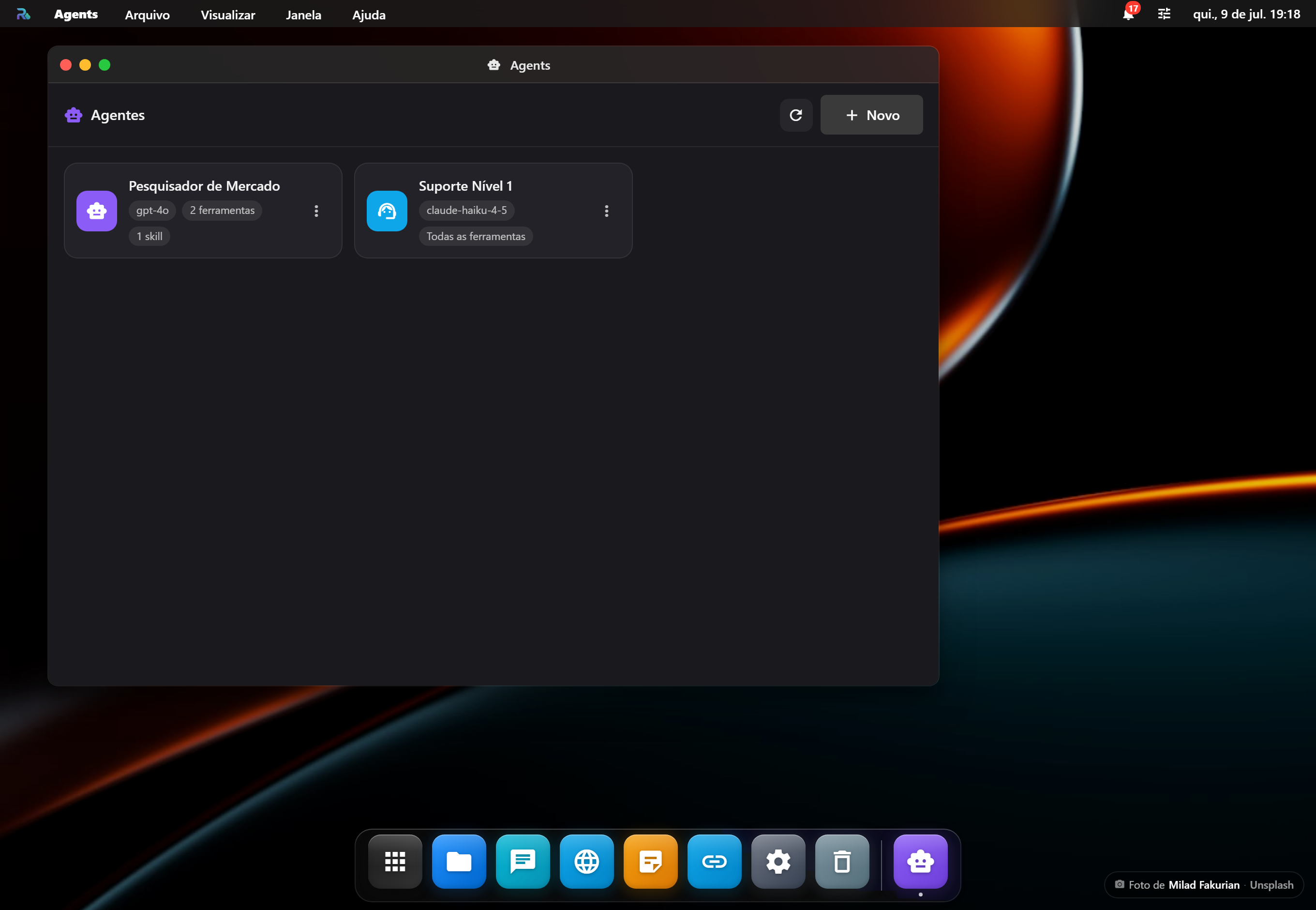Create a new agent with Novo
The height and width of the screenshot is (910, 1316).
[871, 115]
